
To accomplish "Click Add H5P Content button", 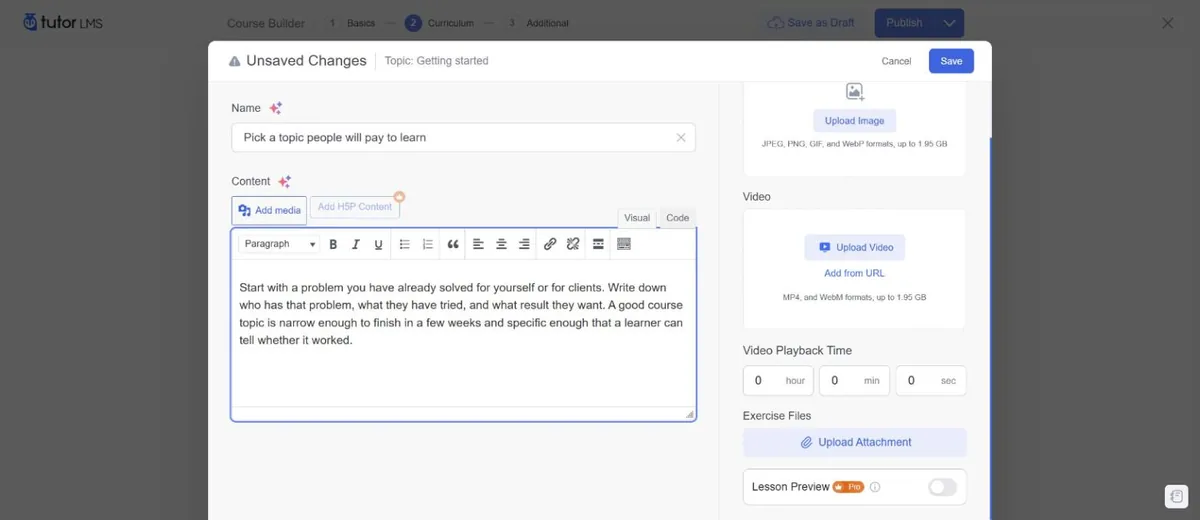I will point(355,207).
